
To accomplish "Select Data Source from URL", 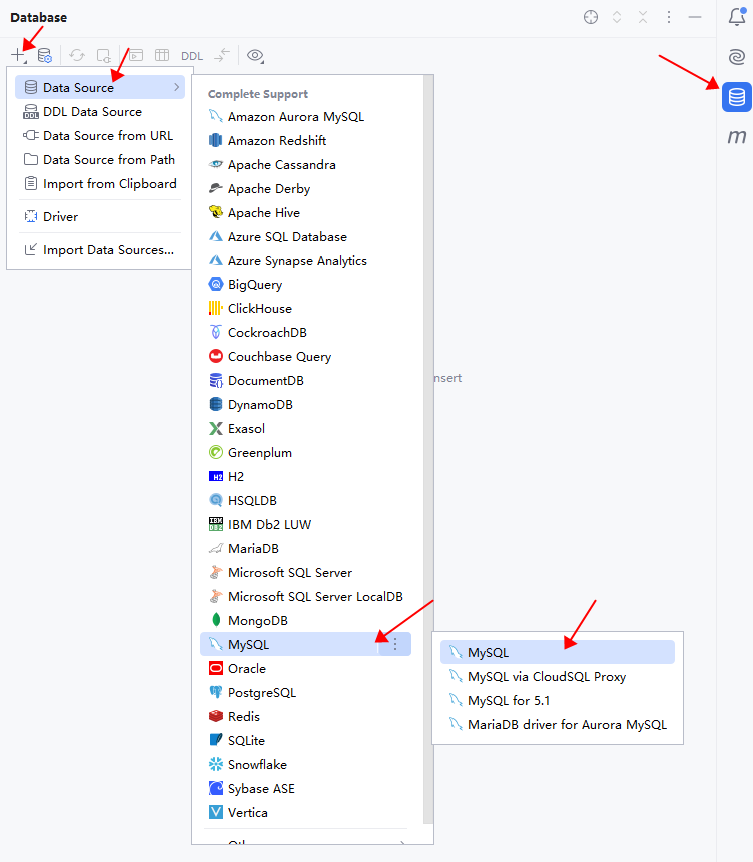I will click(x=107, y=136).
